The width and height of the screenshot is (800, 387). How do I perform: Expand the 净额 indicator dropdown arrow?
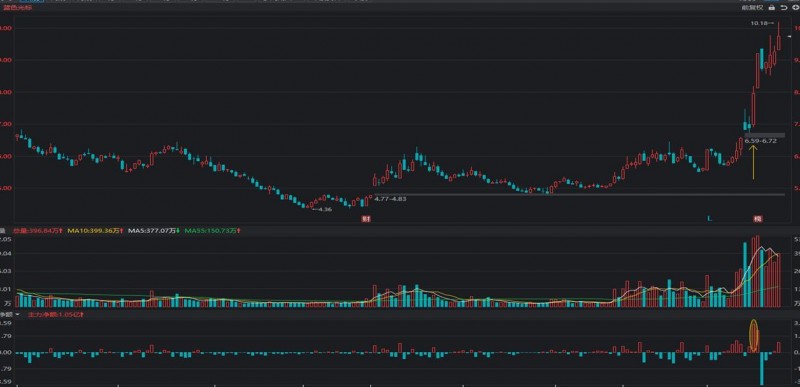tap(17, 315)
